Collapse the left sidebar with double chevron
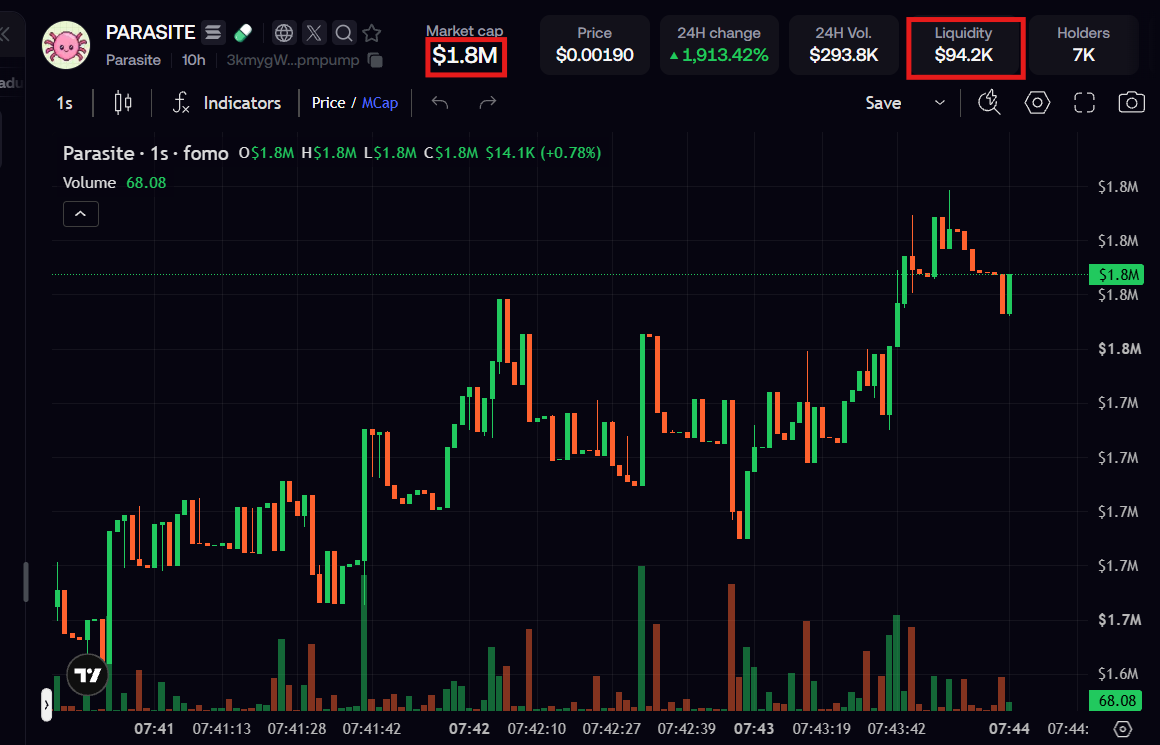 4,33
